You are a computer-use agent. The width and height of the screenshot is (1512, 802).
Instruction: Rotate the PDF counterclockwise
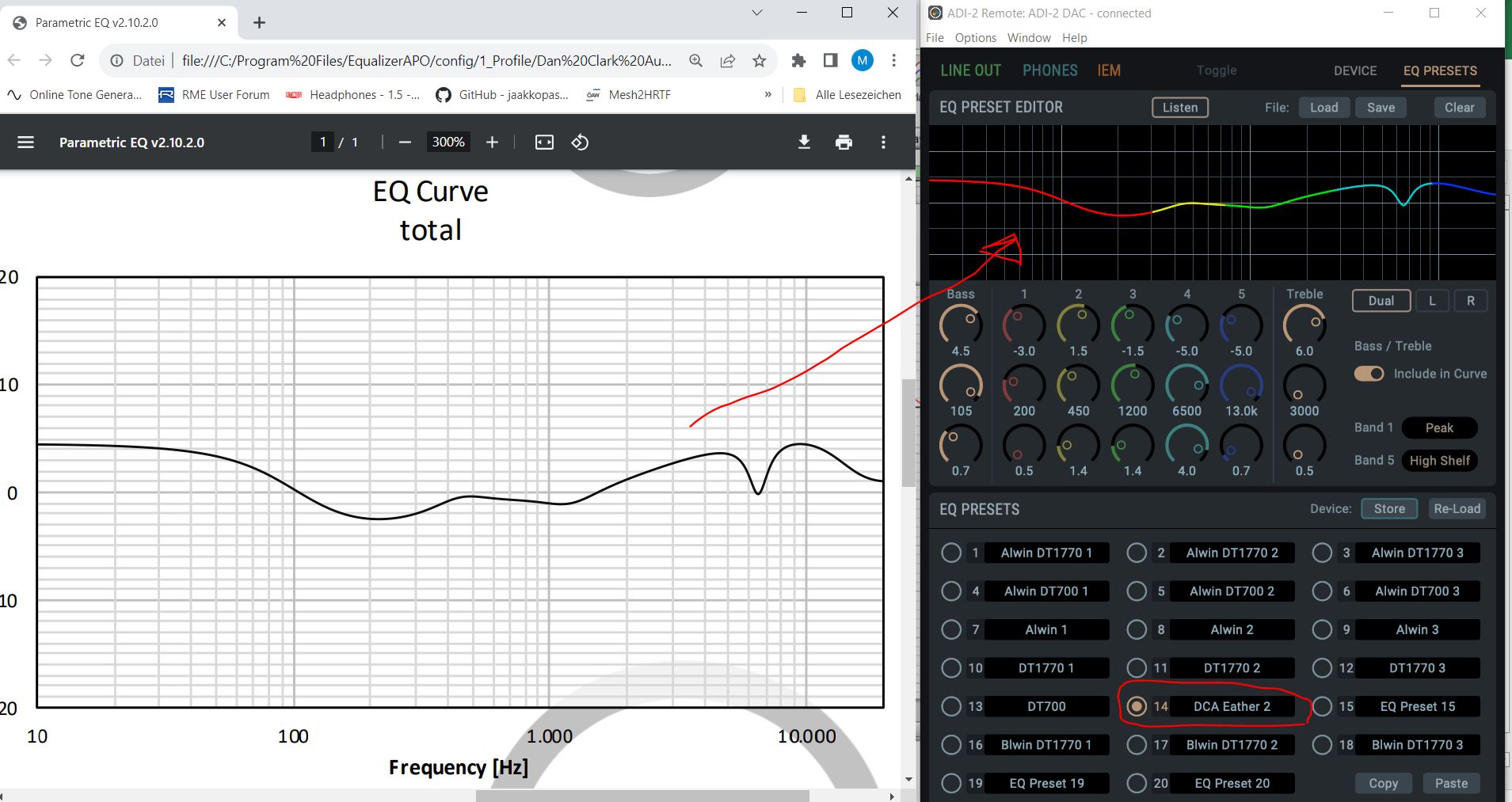tap(580, 143)
